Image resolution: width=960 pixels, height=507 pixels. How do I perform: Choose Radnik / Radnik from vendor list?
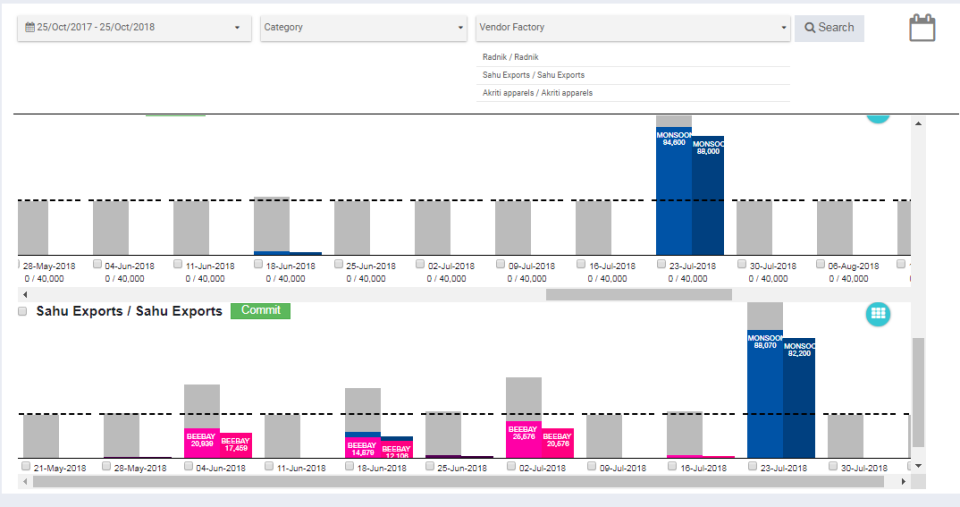coord(510,58)
